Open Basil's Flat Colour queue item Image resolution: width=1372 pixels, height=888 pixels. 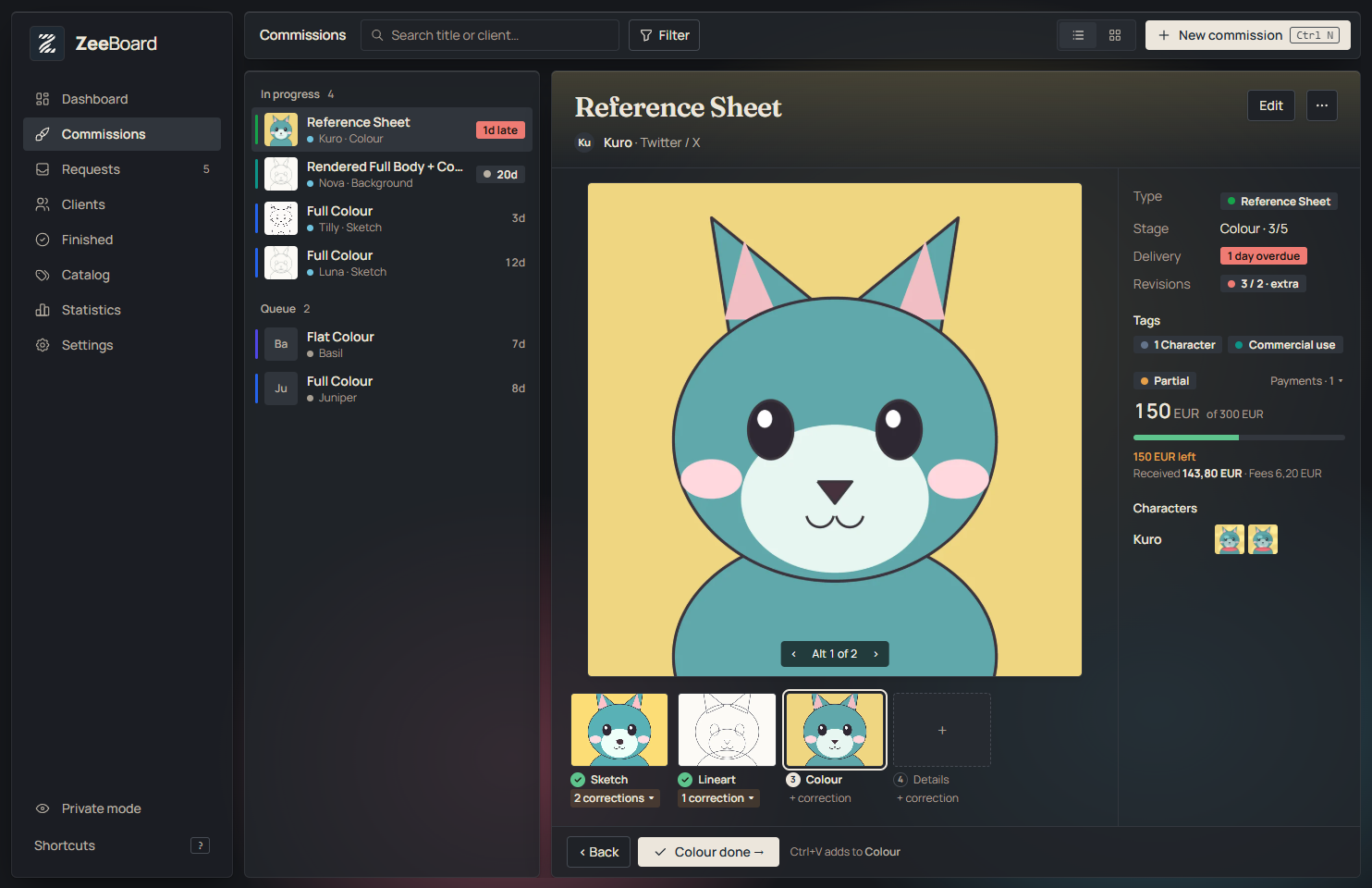pos(392,344)
